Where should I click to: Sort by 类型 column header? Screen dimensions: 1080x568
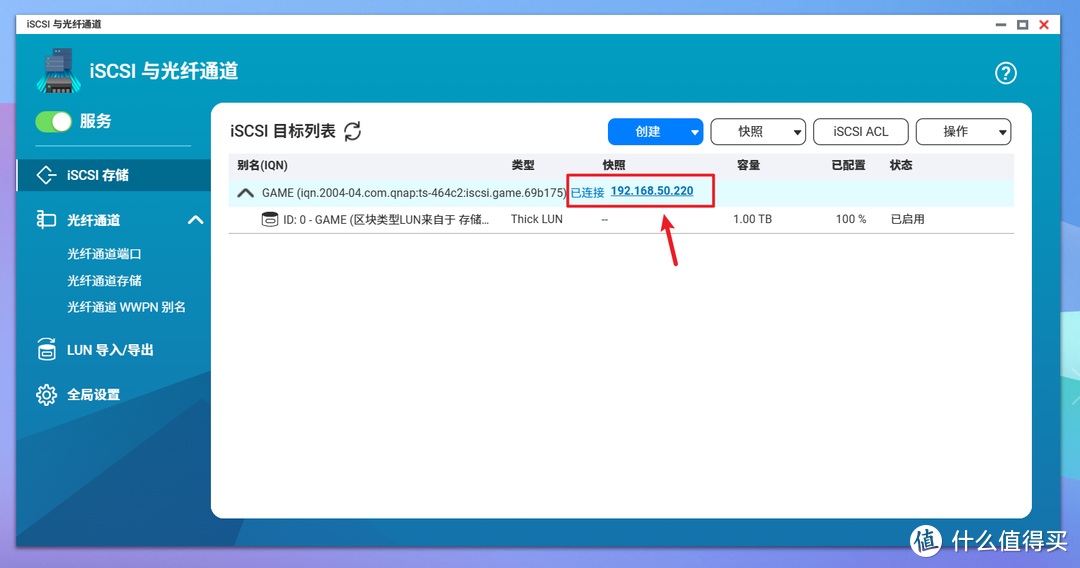pyautogui.click(x=523, y=165)
